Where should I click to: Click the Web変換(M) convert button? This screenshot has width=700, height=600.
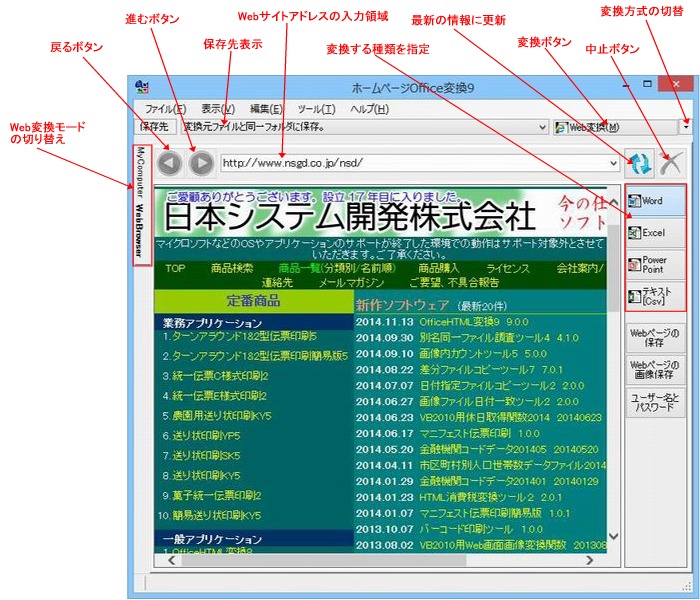coord(615,127)
